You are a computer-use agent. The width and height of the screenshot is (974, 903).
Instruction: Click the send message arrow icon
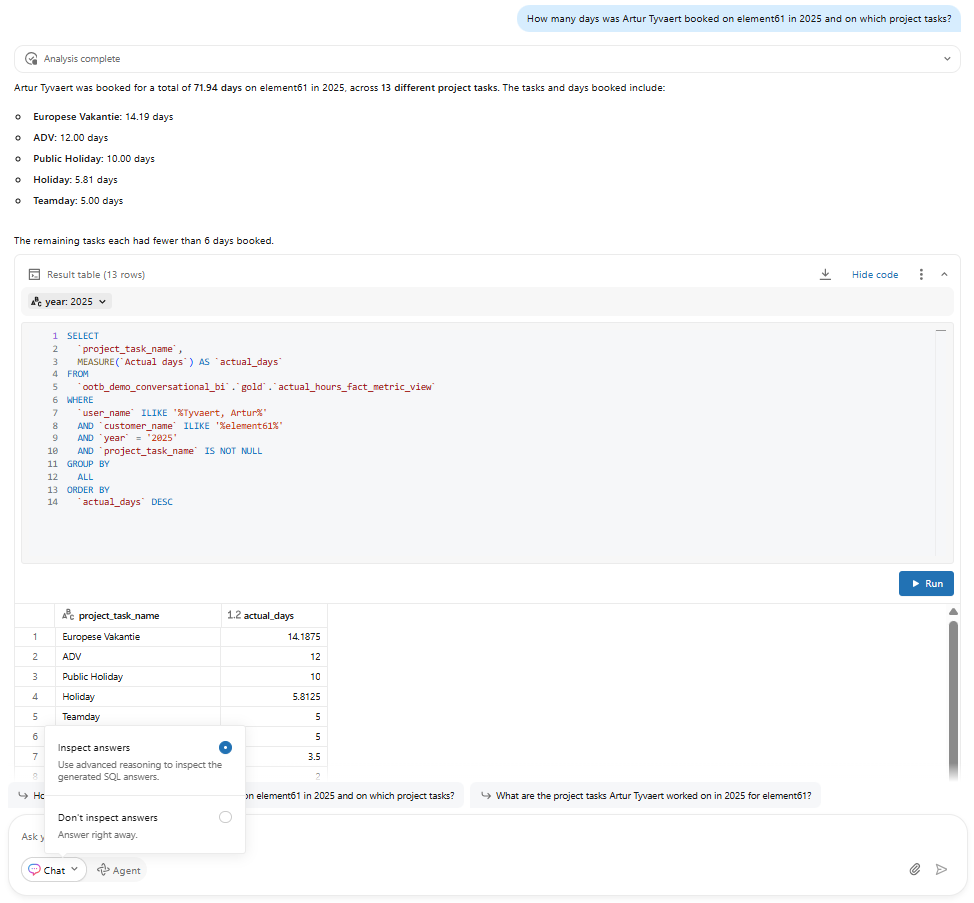[x=941, y=870]
